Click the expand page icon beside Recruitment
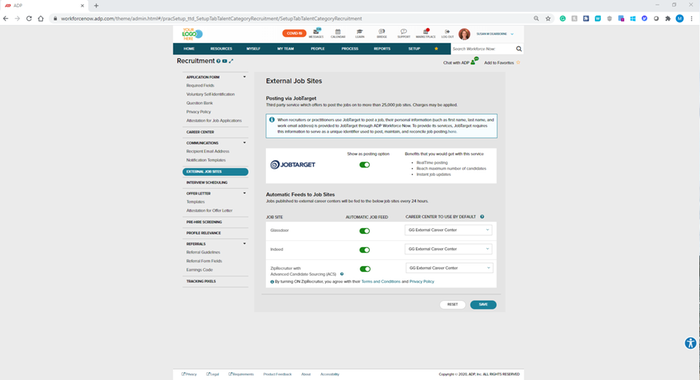700x380 pixels. [x=231, y=61]
